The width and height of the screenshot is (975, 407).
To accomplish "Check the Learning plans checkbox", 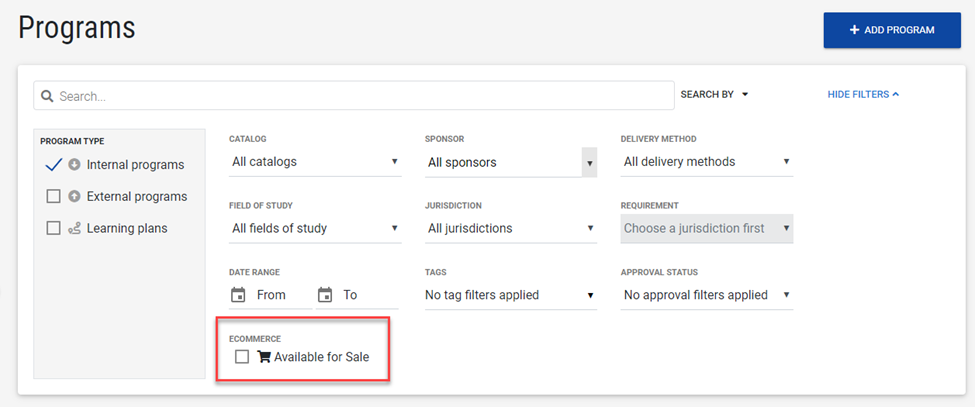I will point(54,229).
